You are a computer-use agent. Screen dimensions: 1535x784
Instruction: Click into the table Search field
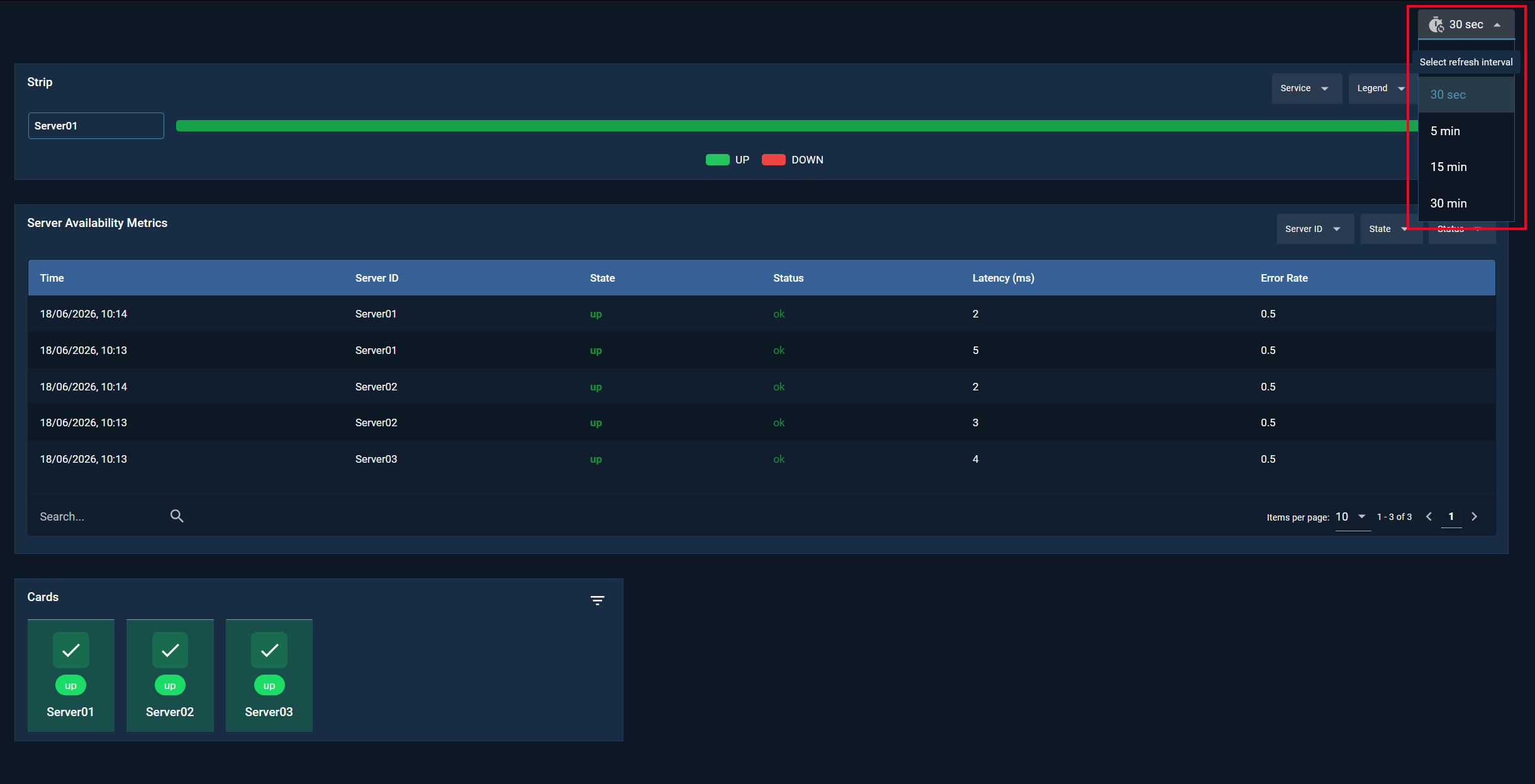pyautogui.click(x=101, y=517)
